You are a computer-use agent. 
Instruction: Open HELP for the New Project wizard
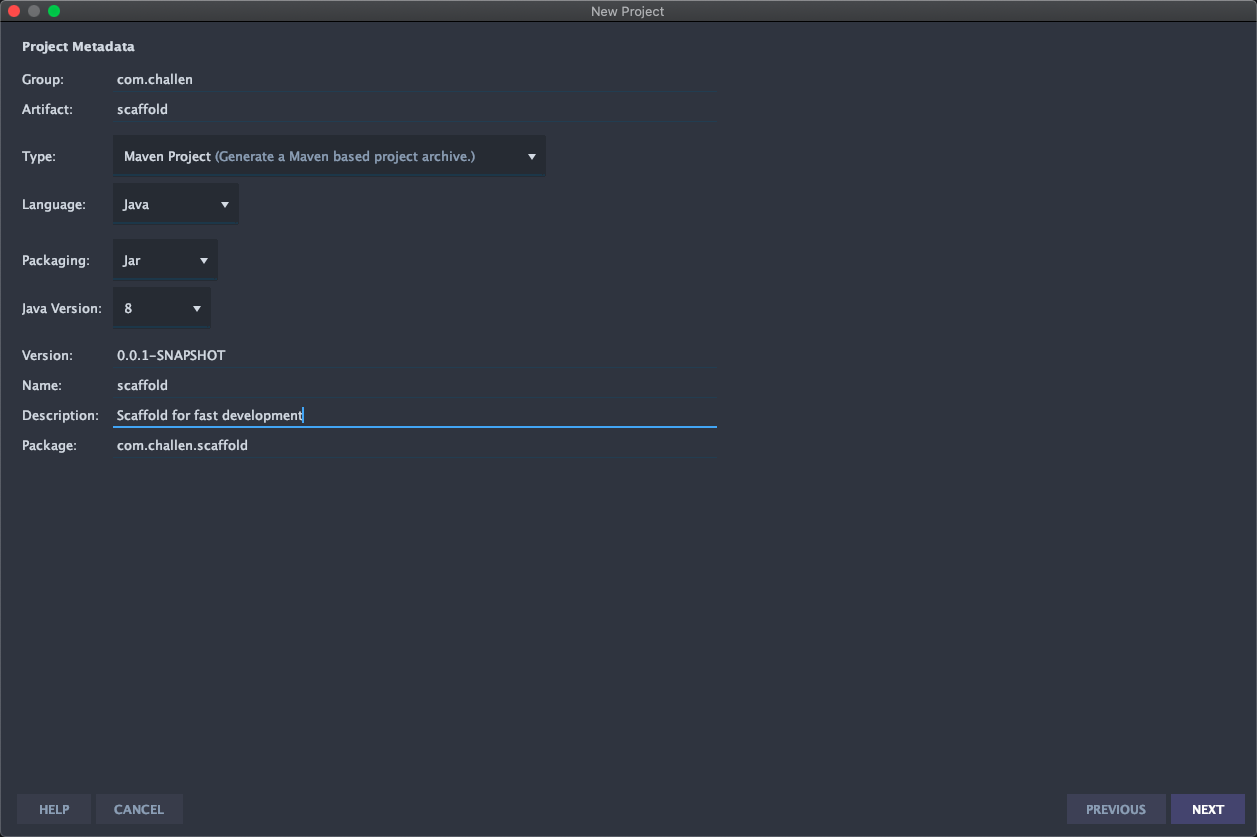point(54,809)
